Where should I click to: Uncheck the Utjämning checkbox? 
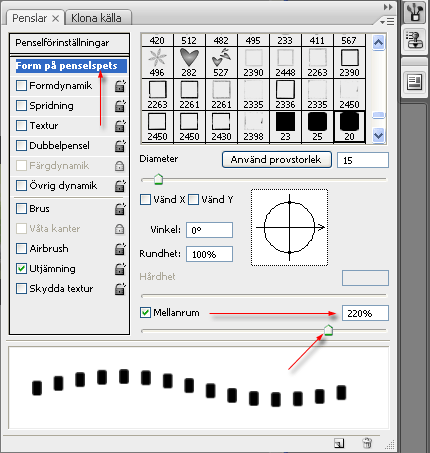pyautogui.click(x=21, y=269)
